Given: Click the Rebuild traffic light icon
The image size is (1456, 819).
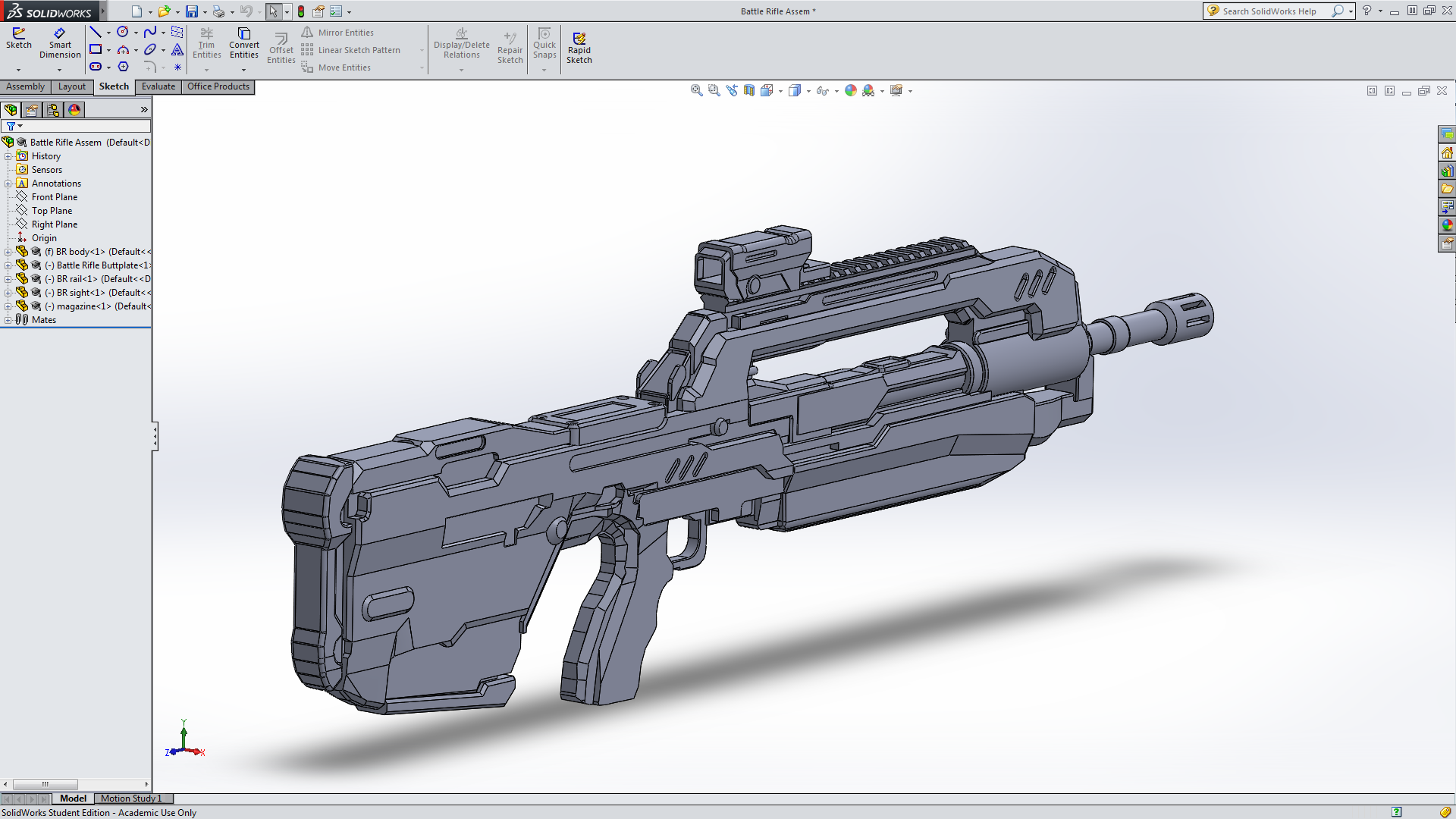Looking at the screenshot, I should (x=301, y=11).
